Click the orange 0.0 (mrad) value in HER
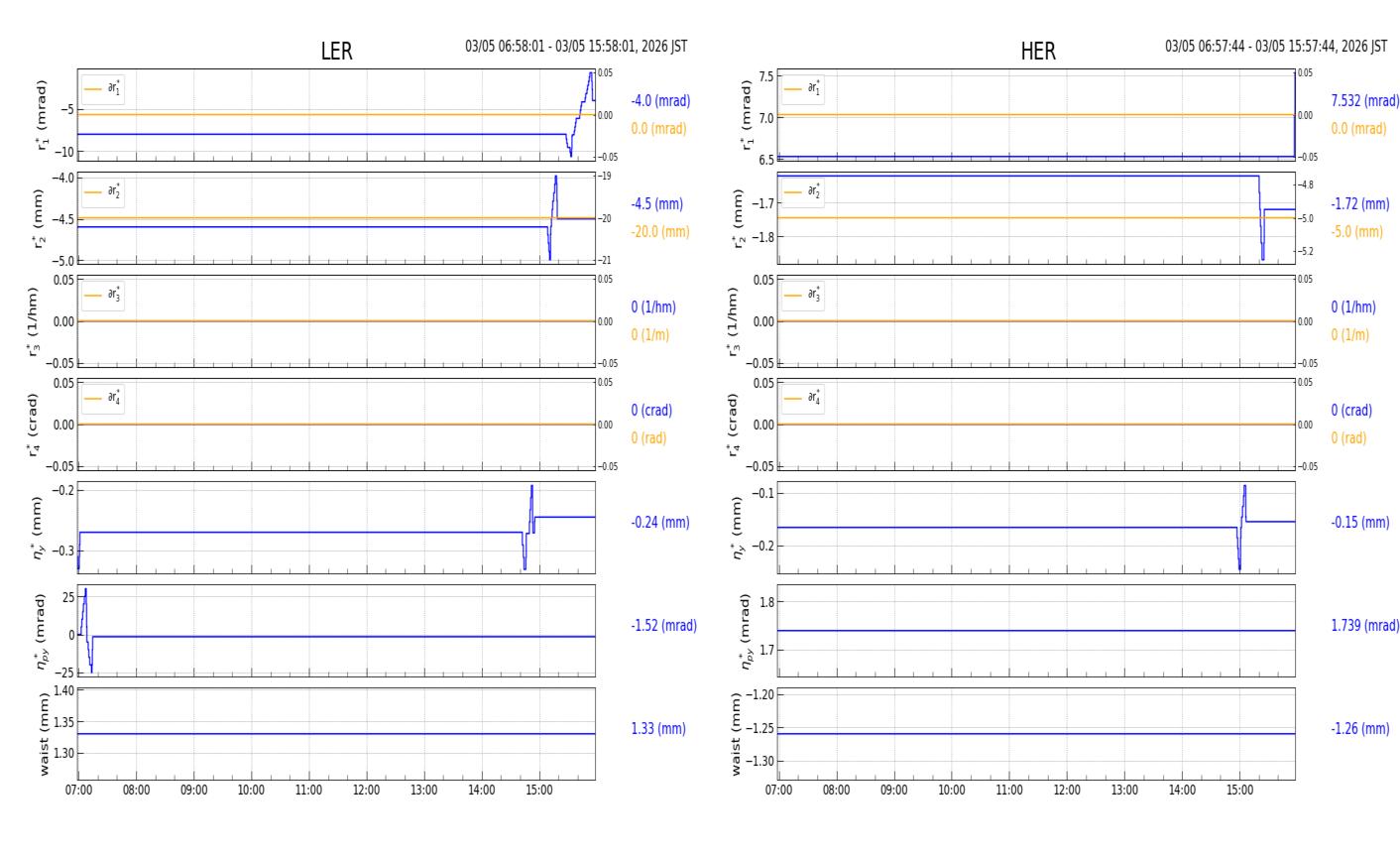This screenshot has height=857, width=1400. (1358, 129)
